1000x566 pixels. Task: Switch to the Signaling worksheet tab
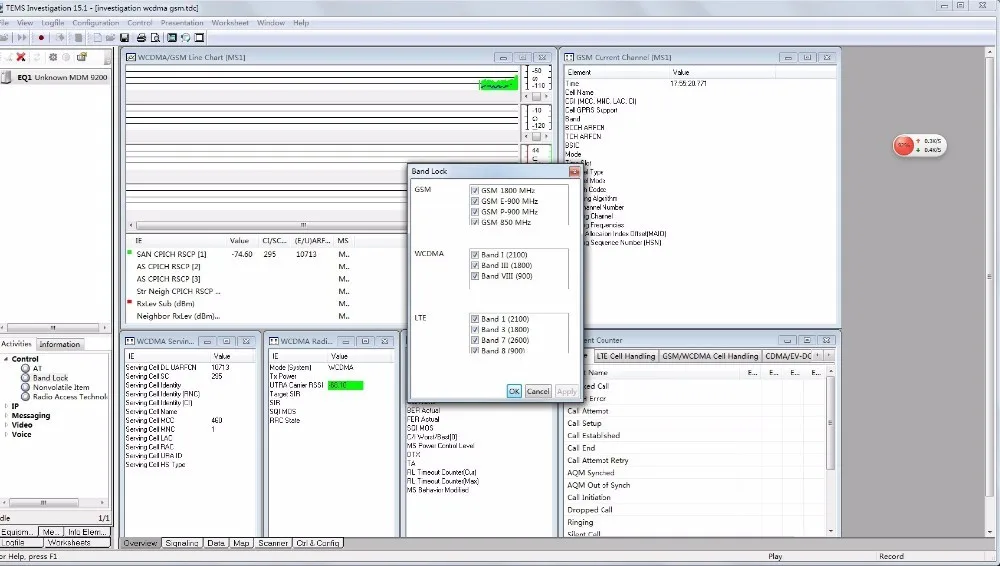tap(182, 543)
